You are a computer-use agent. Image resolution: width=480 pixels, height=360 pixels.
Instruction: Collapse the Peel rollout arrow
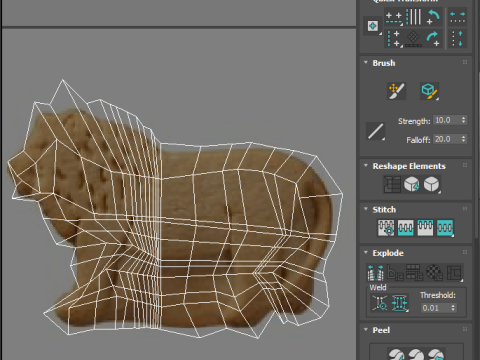pos(366,329)
